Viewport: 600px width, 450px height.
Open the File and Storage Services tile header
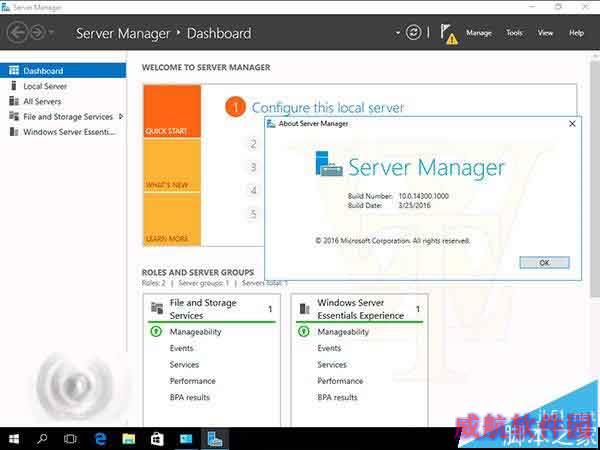tap(212, 309)
